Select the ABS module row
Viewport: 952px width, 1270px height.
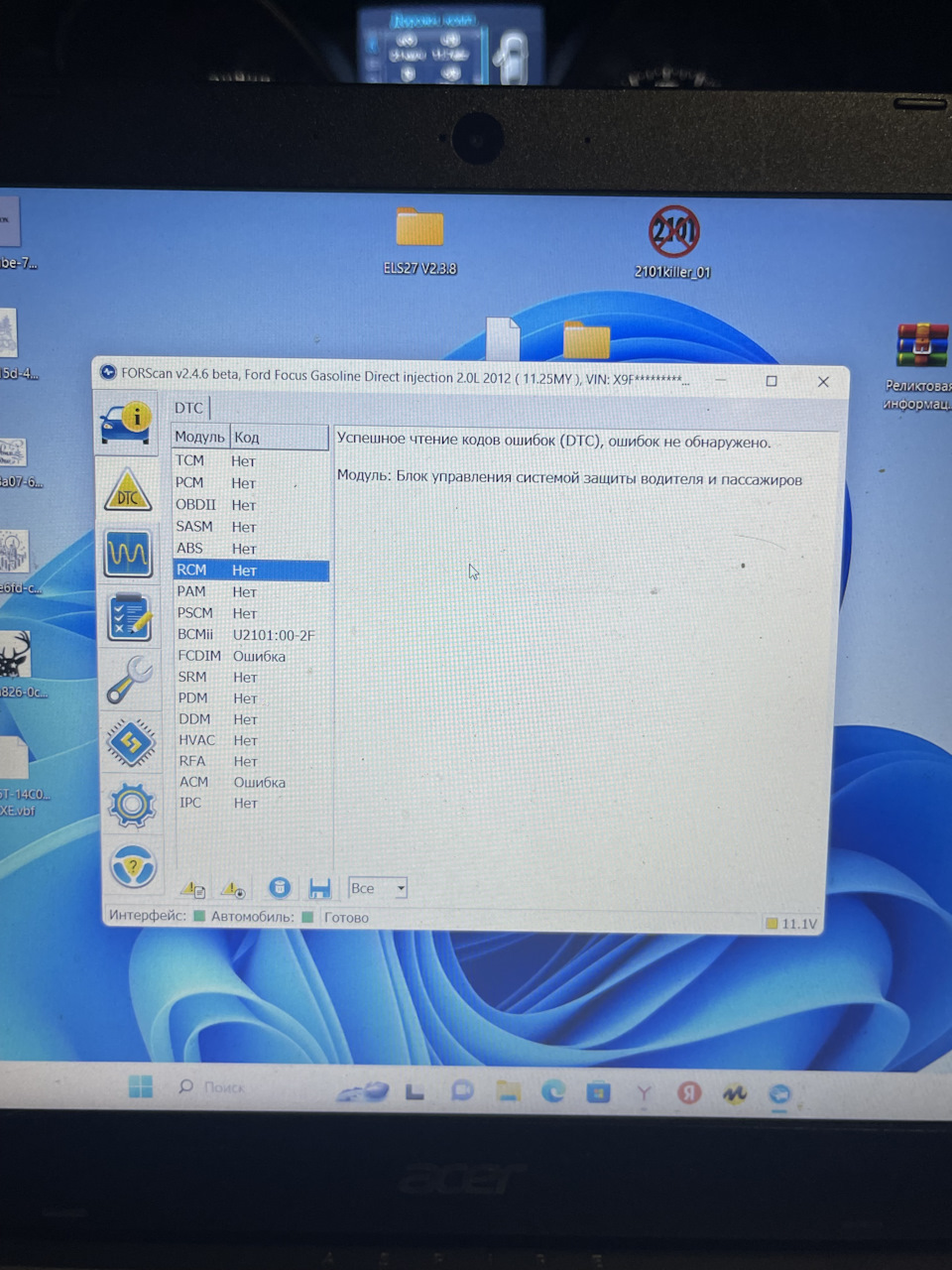(250, 548)
